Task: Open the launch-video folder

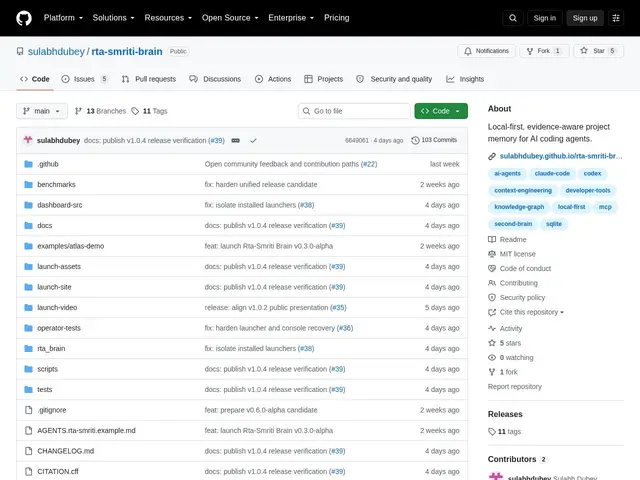Action: pos(57,307)
